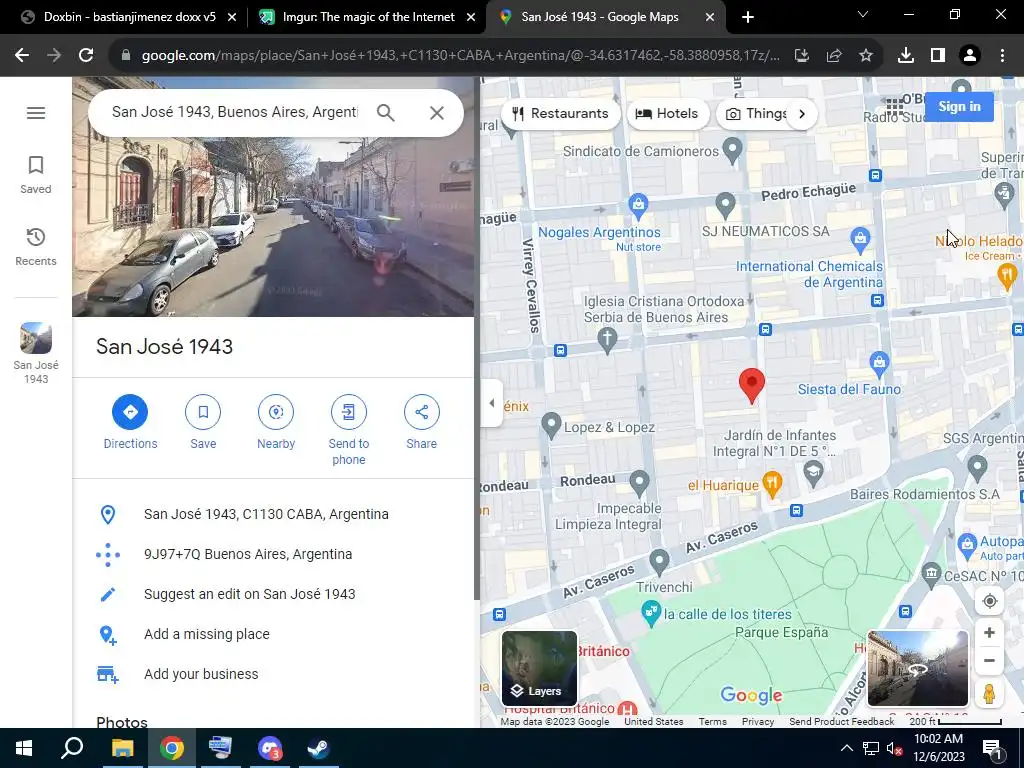Open the Recents sidebar item
1024x768 pixels.
pyautogui.click(x=36, y=247)
